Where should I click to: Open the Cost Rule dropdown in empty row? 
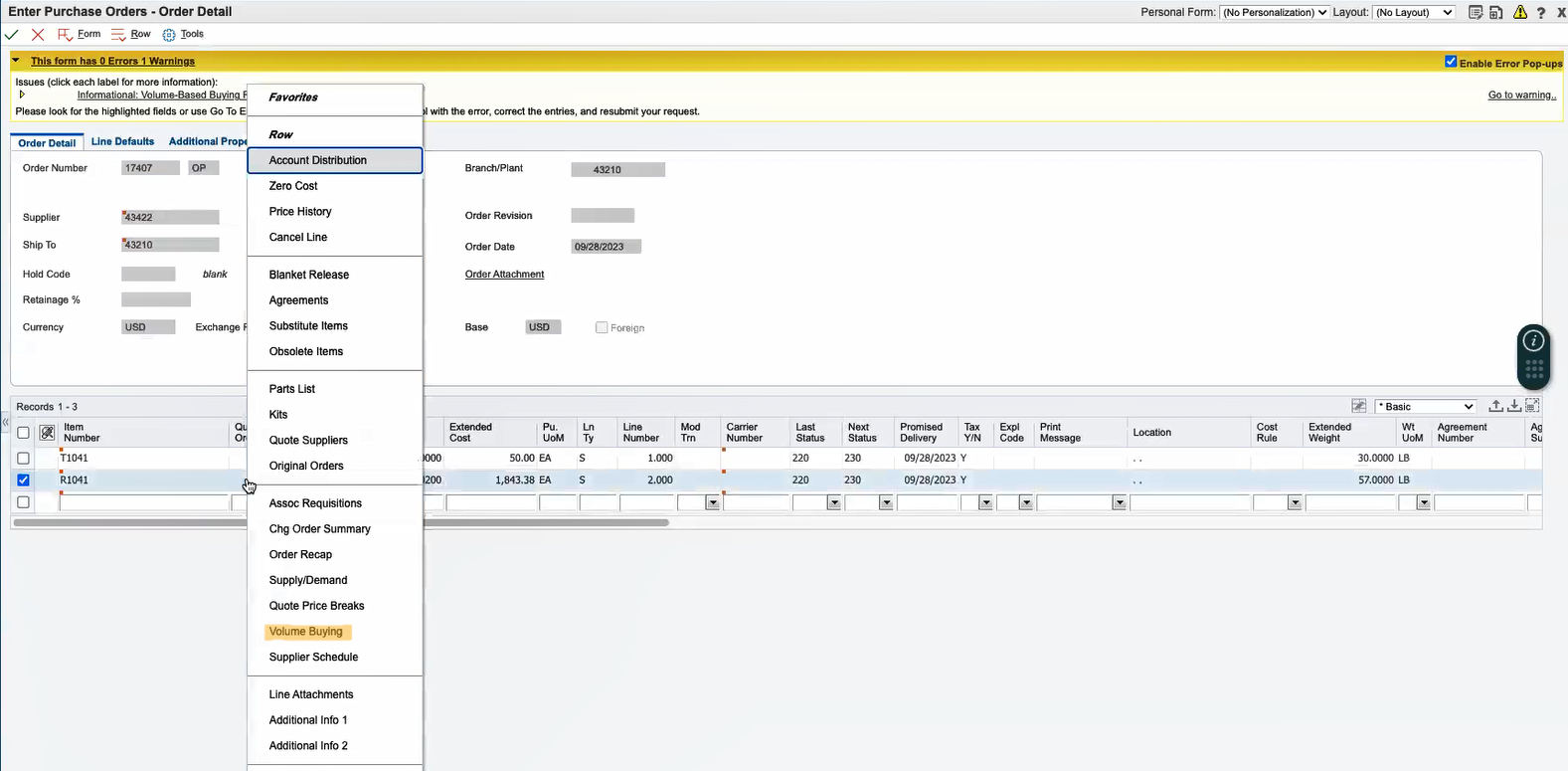click(1295, 503)
